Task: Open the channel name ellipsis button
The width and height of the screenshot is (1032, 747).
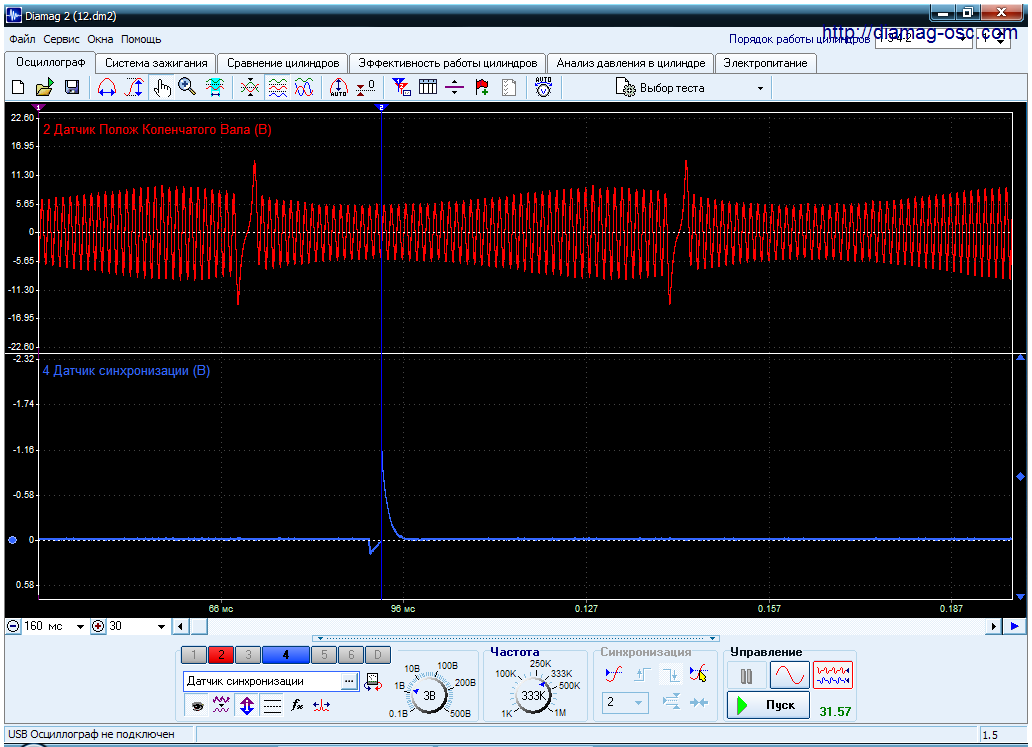Action: click(349, 681)
